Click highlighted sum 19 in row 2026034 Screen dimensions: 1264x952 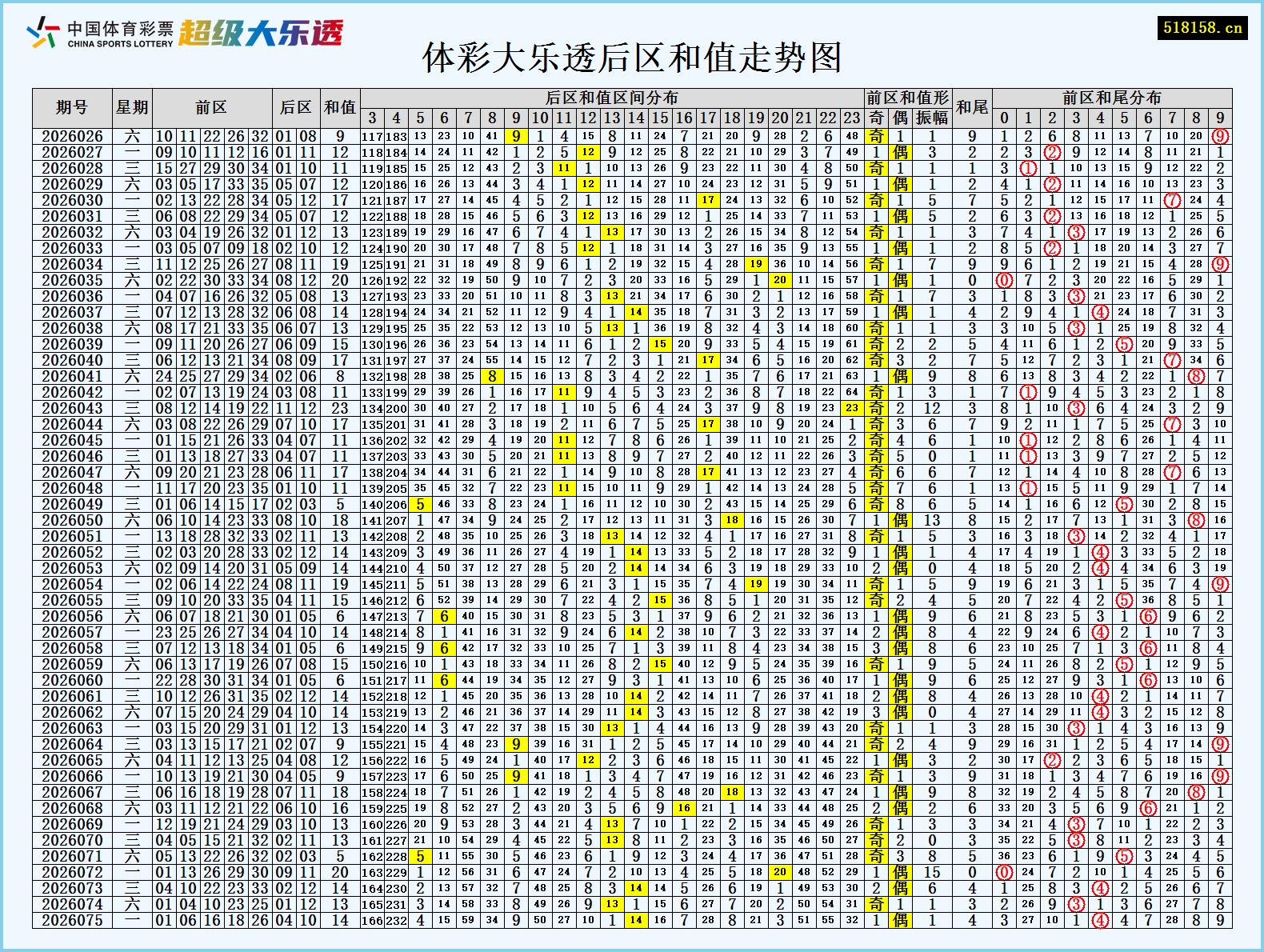[756, 264]
